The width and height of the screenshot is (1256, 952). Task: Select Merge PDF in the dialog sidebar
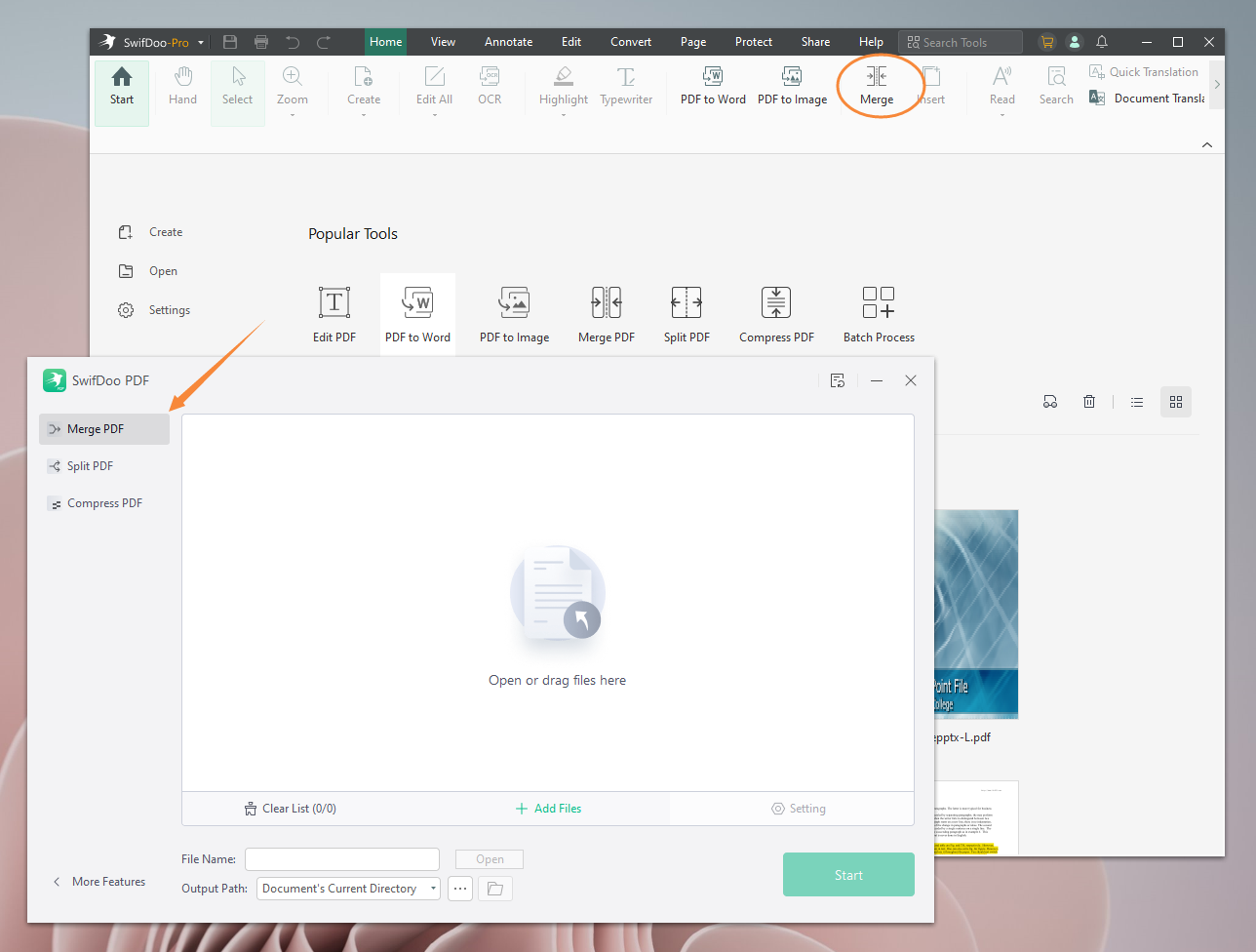tap(104, 429)
